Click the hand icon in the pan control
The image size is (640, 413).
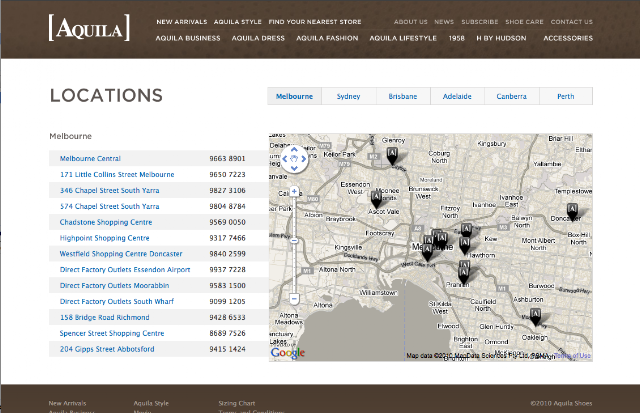click(294, 159)
